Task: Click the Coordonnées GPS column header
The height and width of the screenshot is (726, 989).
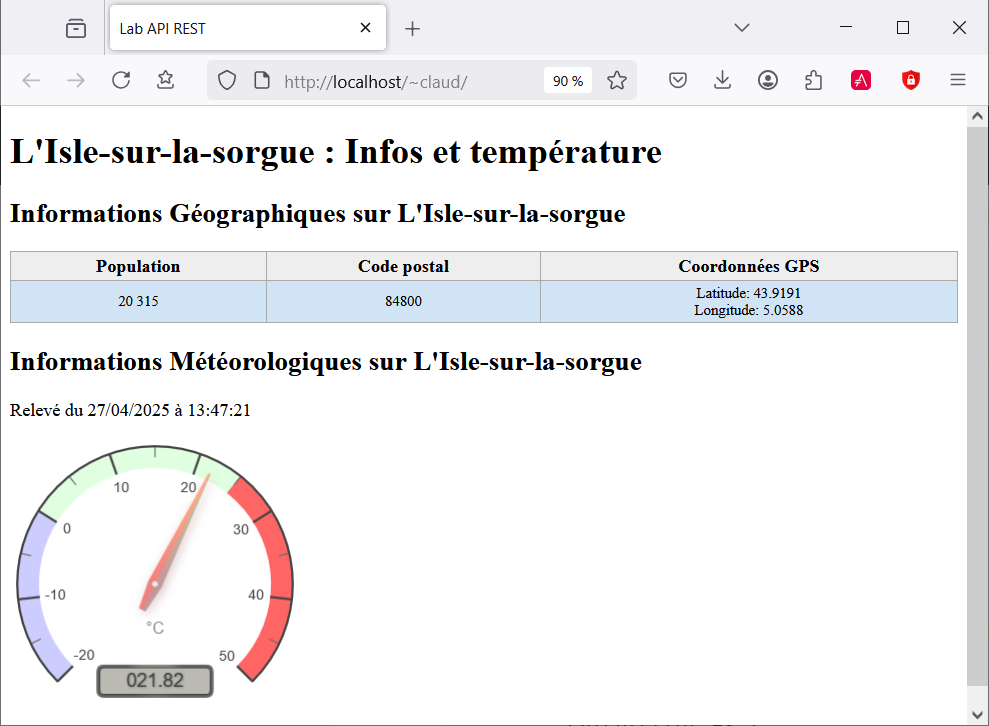Action: pos(749,266)
